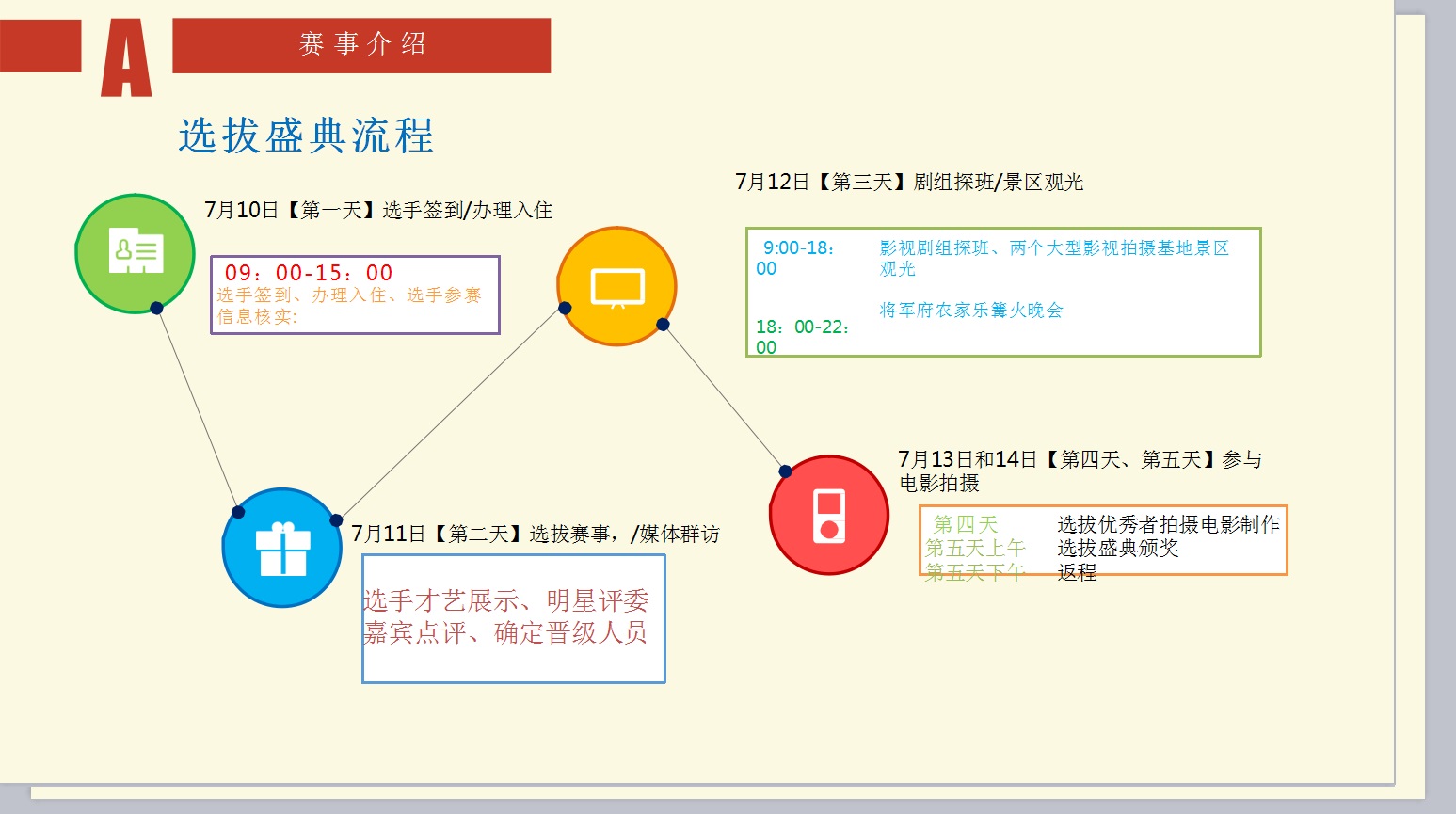Click the 选拔盛典流程 title text
This screenshot has width=1456, height=814.
click(x=306, y=136)
